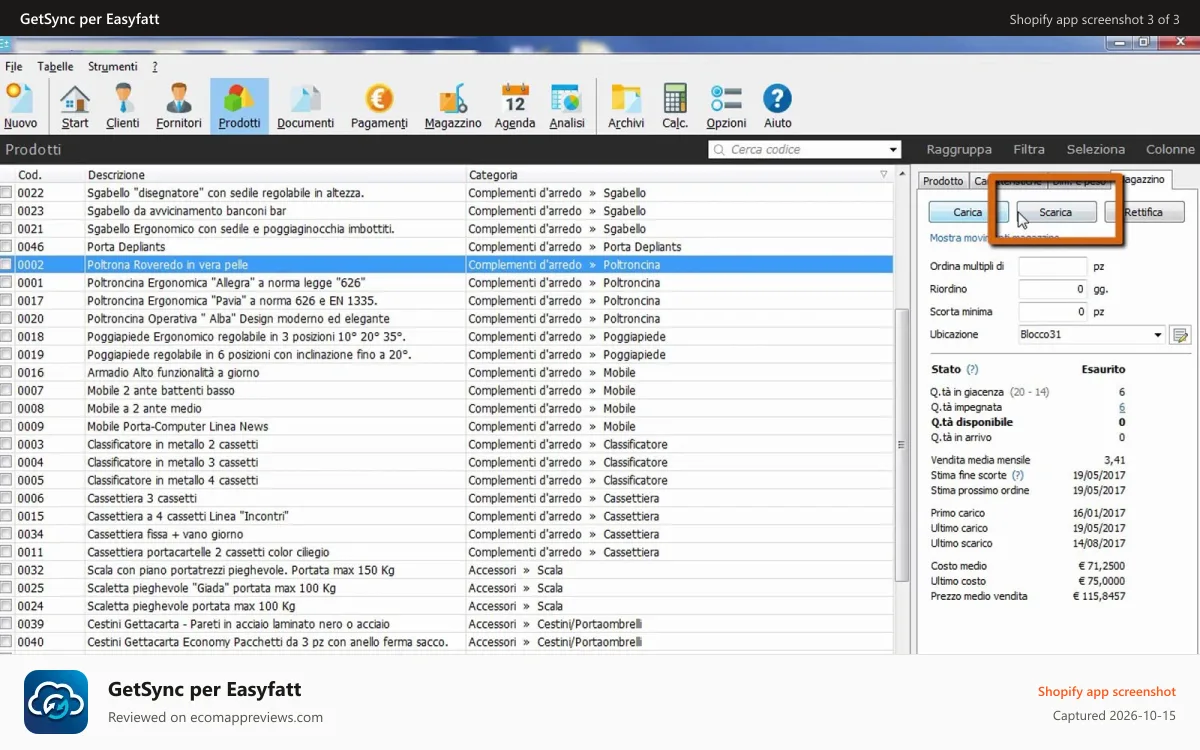Open the Strumenti menu
The height and width of the screenshot is (750, 1200).
[113, 67]
